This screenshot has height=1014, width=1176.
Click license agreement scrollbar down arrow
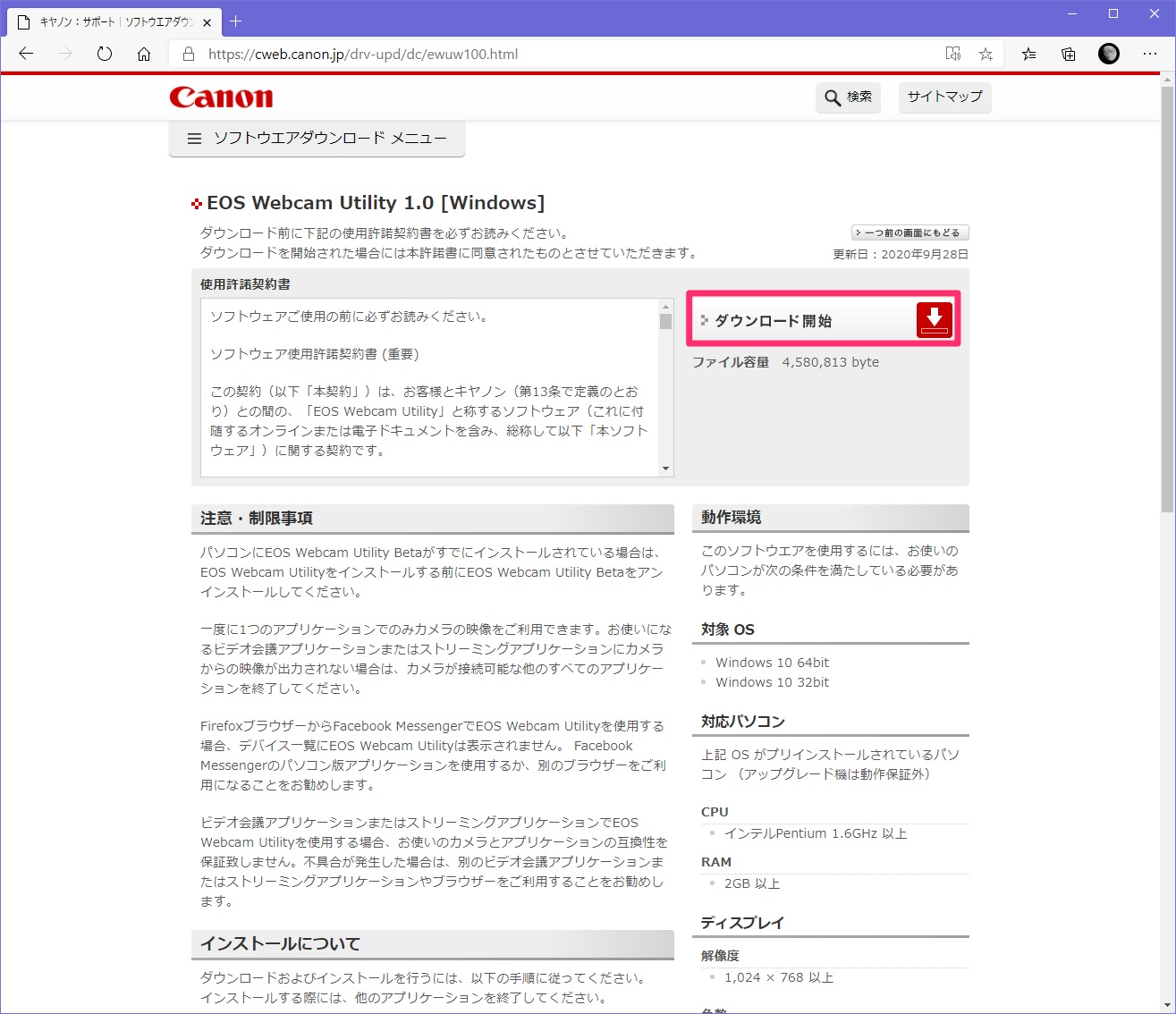coord(665,469)
